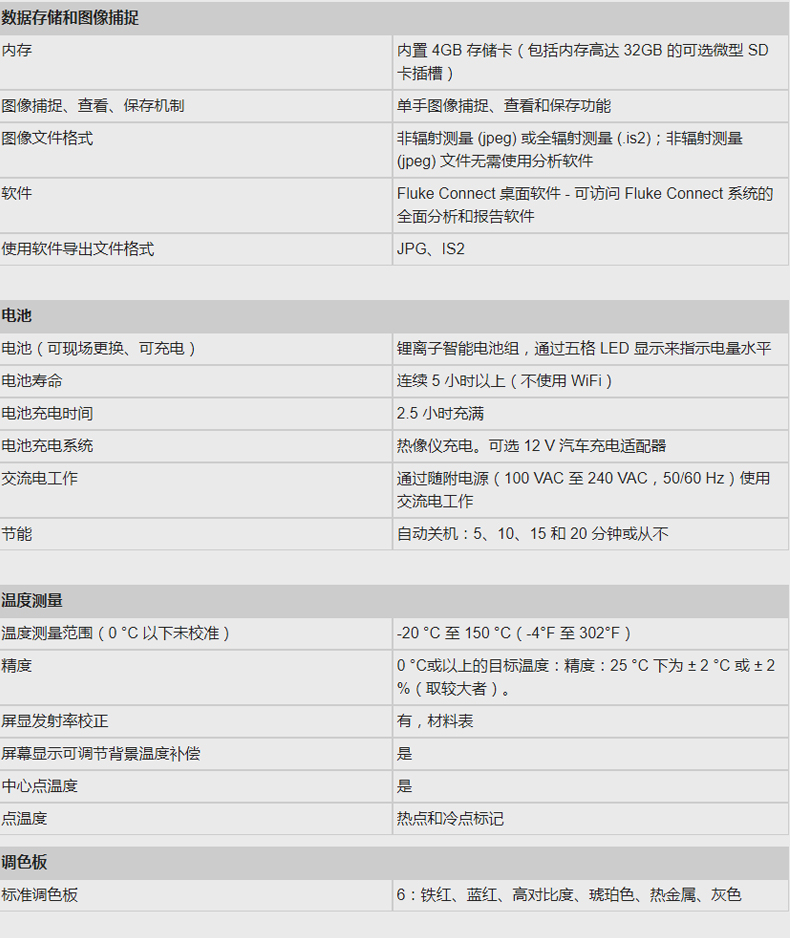Click the 精度 row label
This screenshot has height=938, width=790.
click(17, 665)
